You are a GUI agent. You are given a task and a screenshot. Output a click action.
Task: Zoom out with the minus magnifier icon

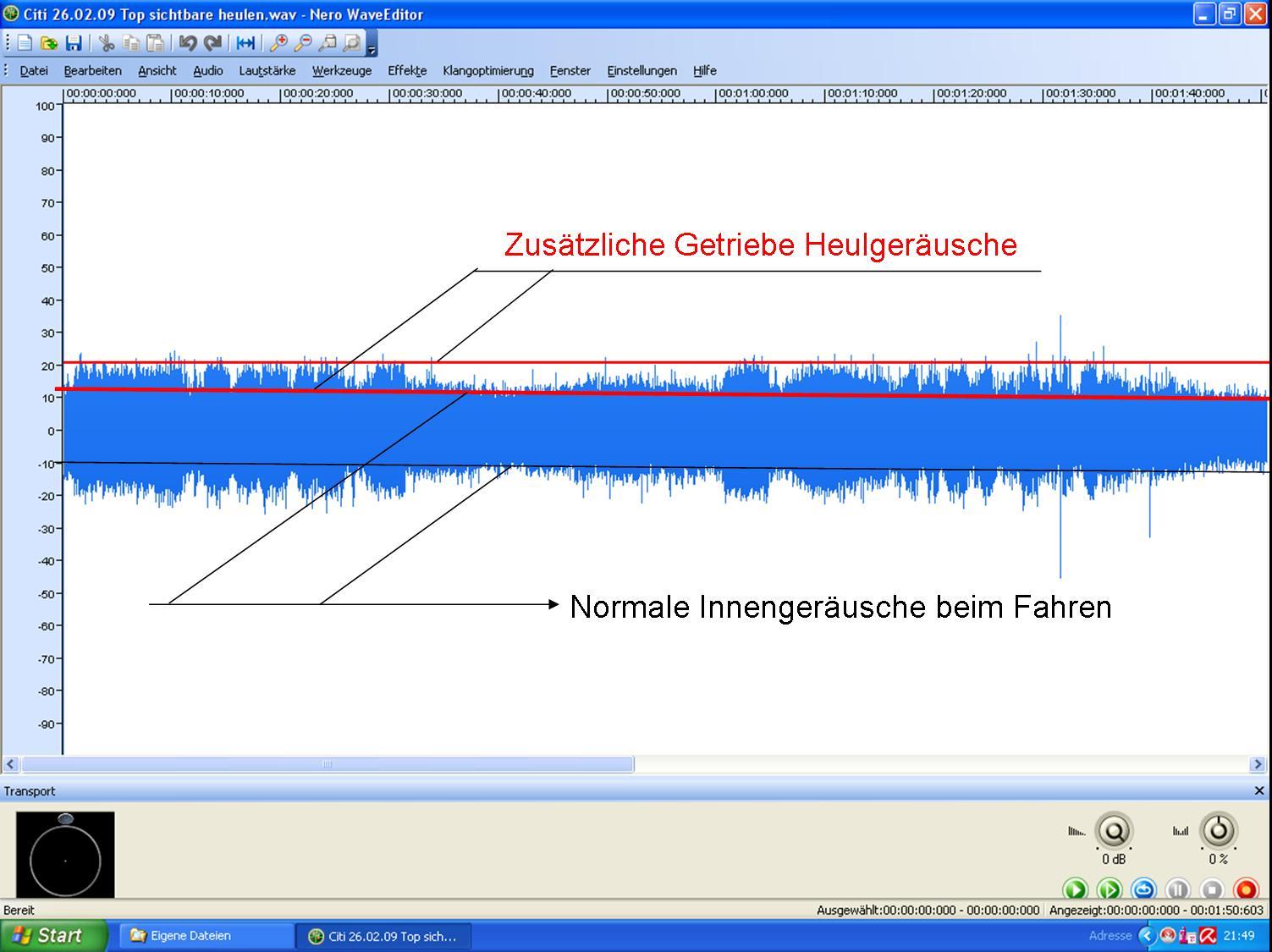302,43
